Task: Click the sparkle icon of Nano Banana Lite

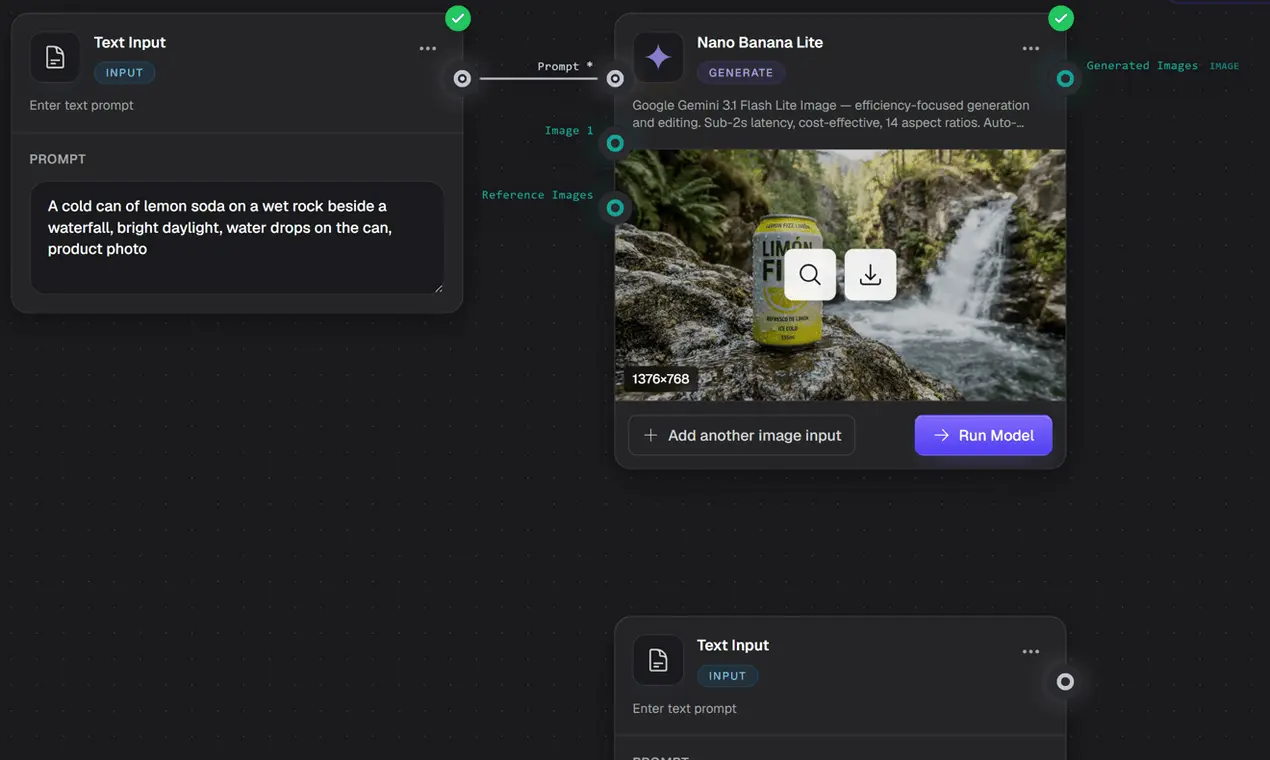Action: [x=658, y=58]
